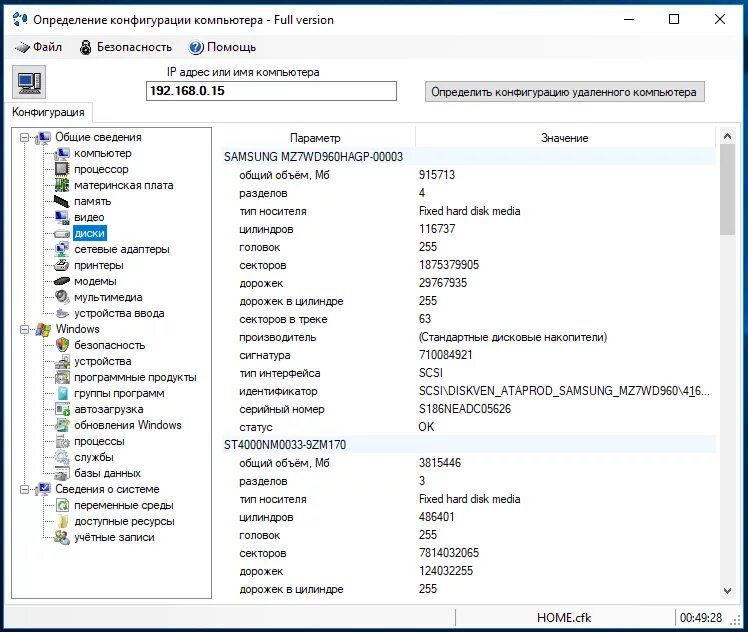
Task: Open the Безопасность menu
Action: pos(126,47)
